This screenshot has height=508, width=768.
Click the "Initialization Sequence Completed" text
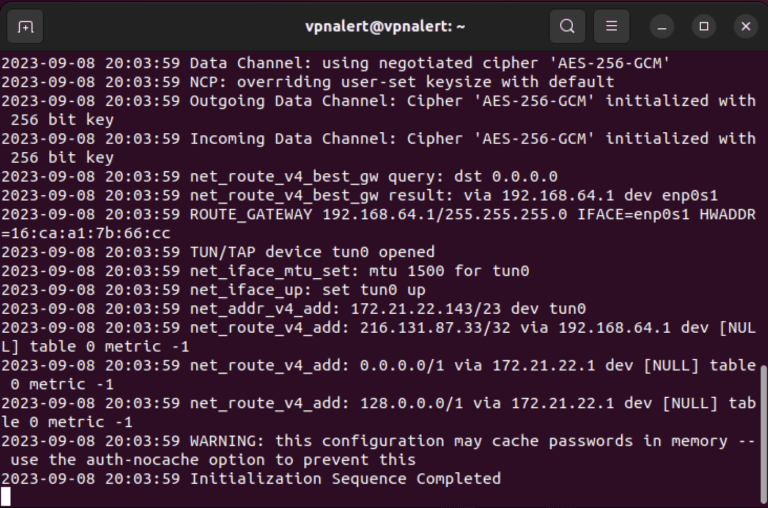click(x=345, y=479)
